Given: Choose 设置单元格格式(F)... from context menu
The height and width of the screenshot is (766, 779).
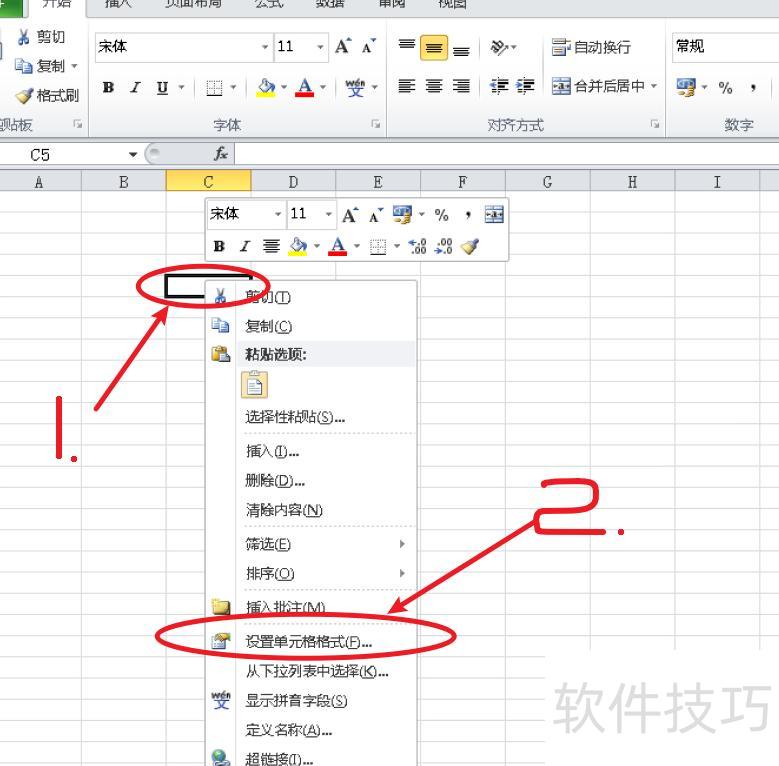Looking at the screenshot, I should pos(309,642).
